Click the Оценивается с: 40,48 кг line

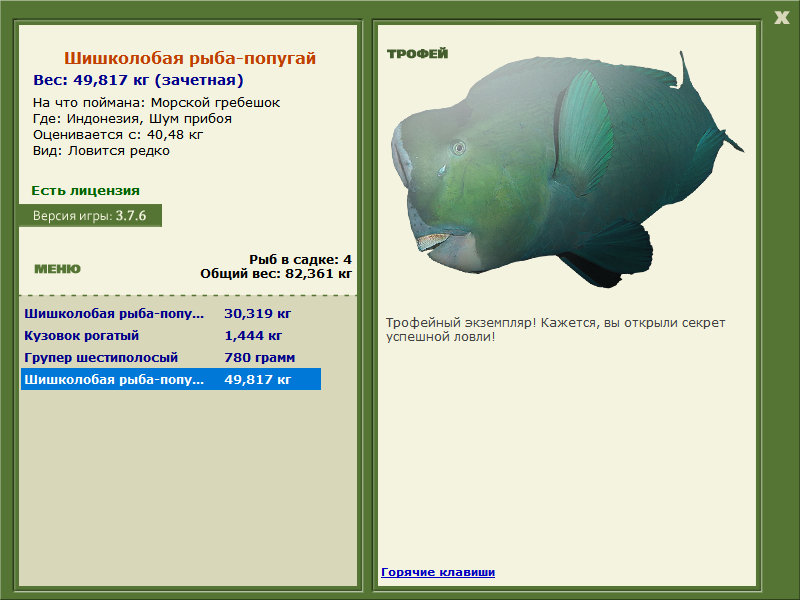pos(118,135)
